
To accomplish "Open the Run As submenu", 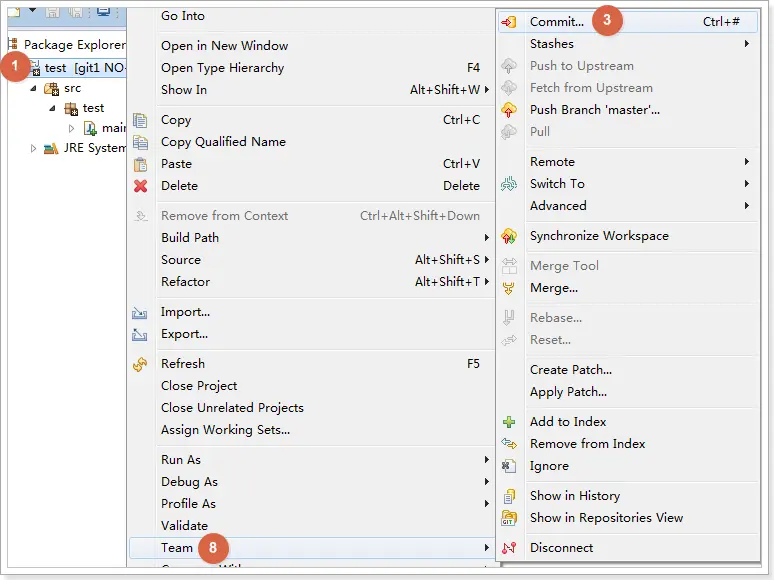I will (311, 460).
